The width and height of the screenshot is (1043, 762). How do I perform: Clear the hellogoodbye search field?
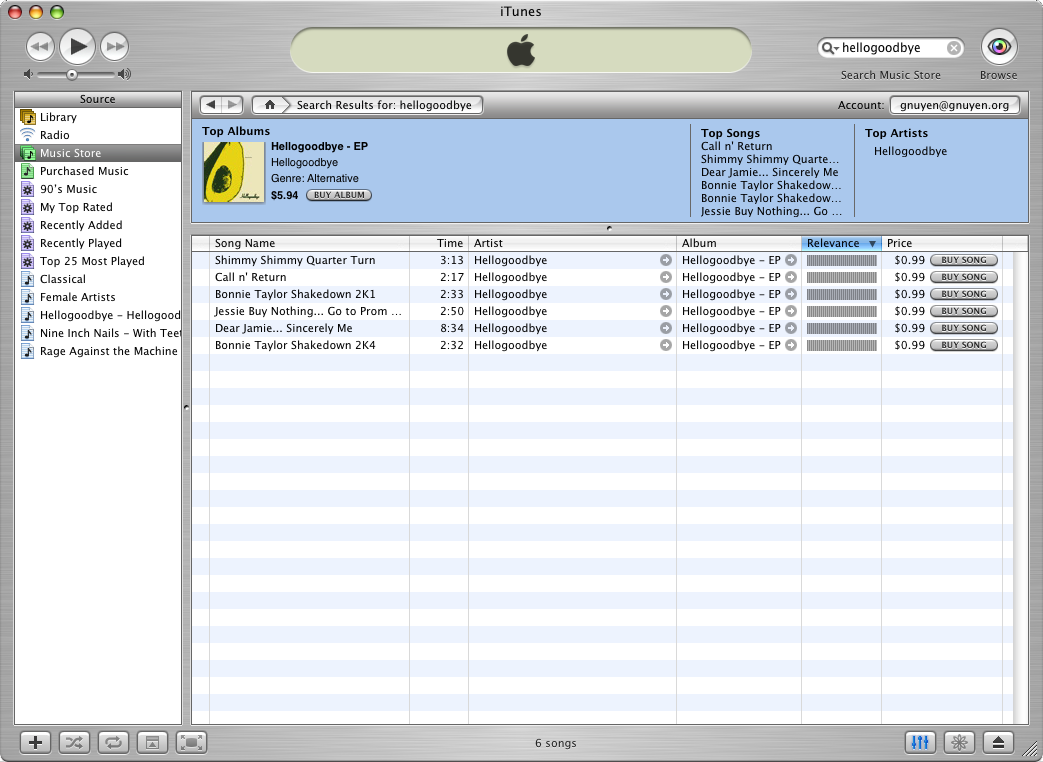click(x=953, y=48)
